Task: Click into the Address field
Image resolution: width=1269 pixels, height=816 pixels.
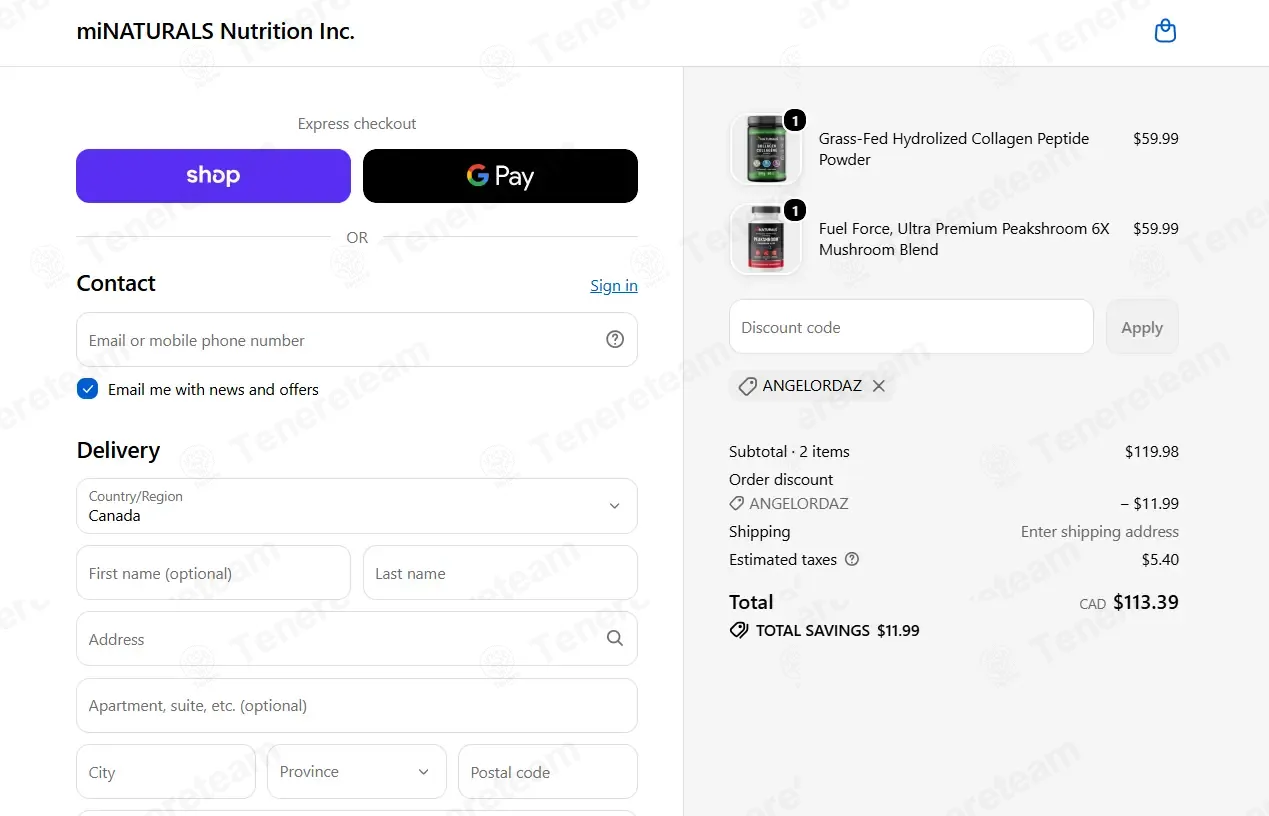Action: [x=357, y=639]
